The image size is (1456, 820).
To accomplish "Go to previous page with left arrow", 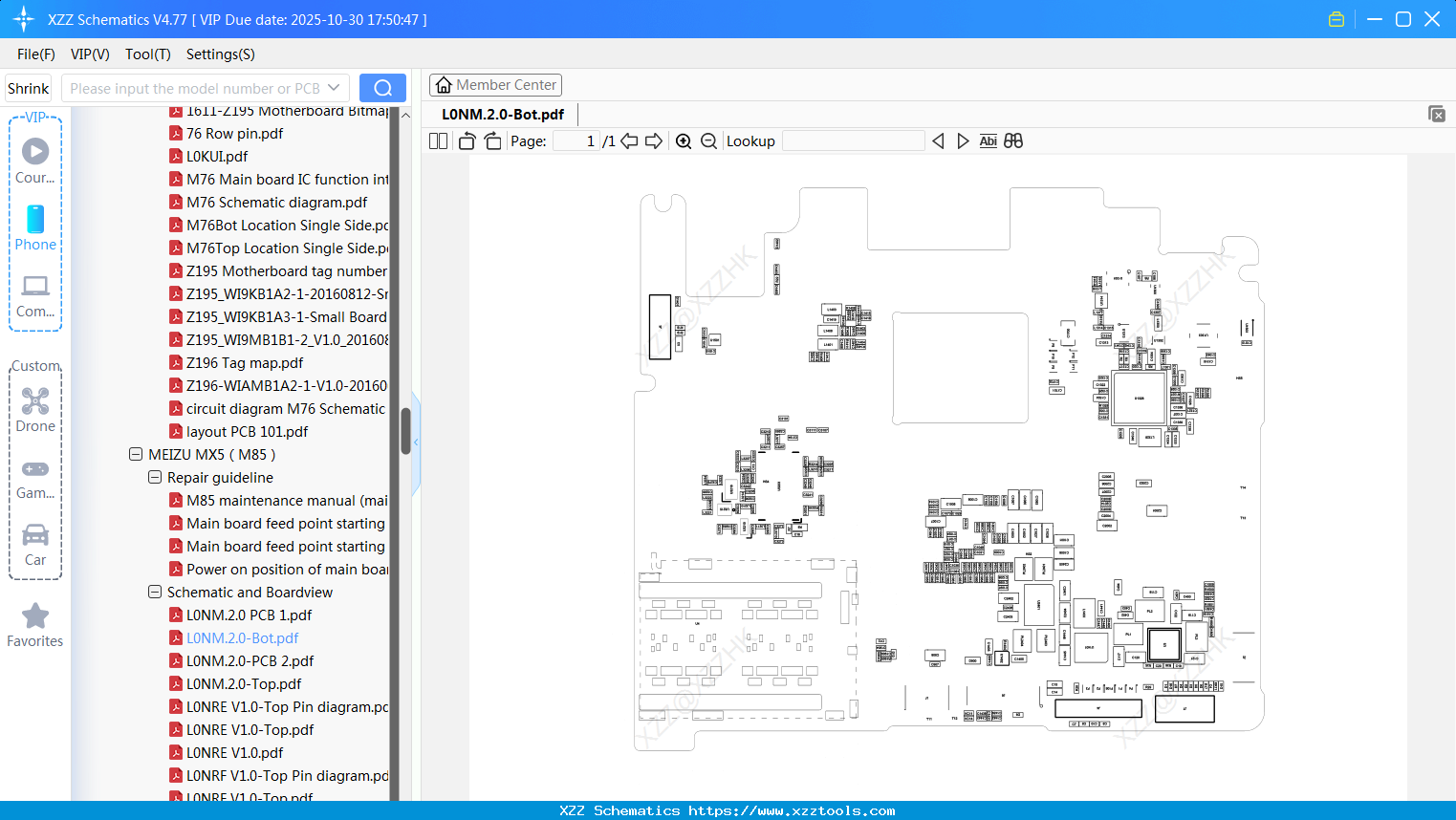I will 629,141.
